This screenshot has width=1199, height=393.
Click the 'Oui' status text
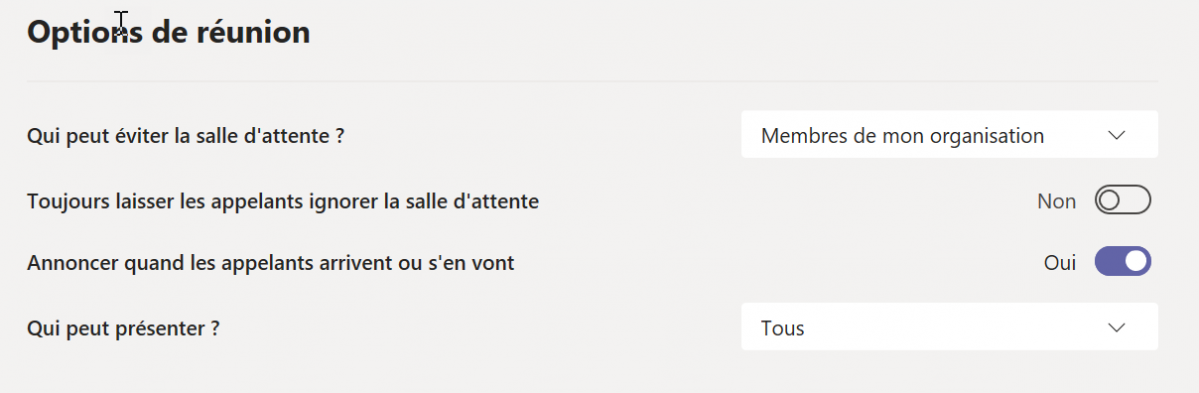(x=1060, y=262)
